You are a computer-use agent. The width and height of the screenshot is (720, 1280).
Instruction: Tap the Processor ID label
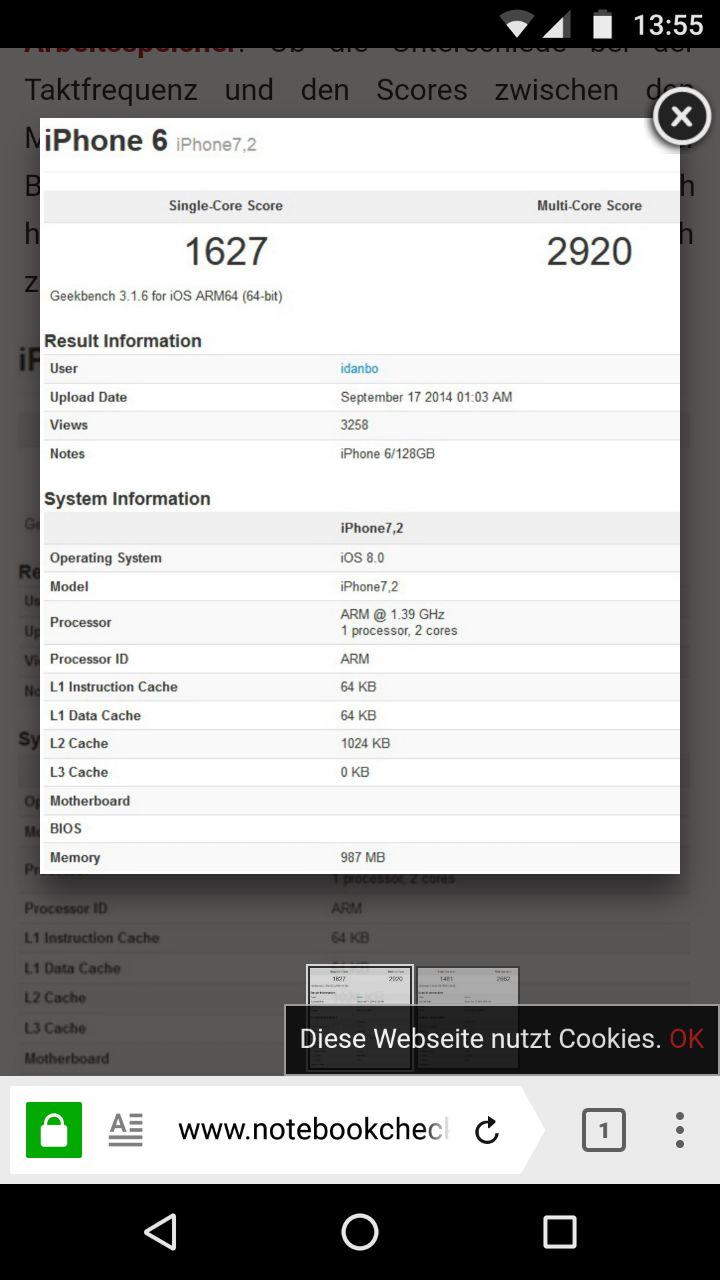coord(89,659)
